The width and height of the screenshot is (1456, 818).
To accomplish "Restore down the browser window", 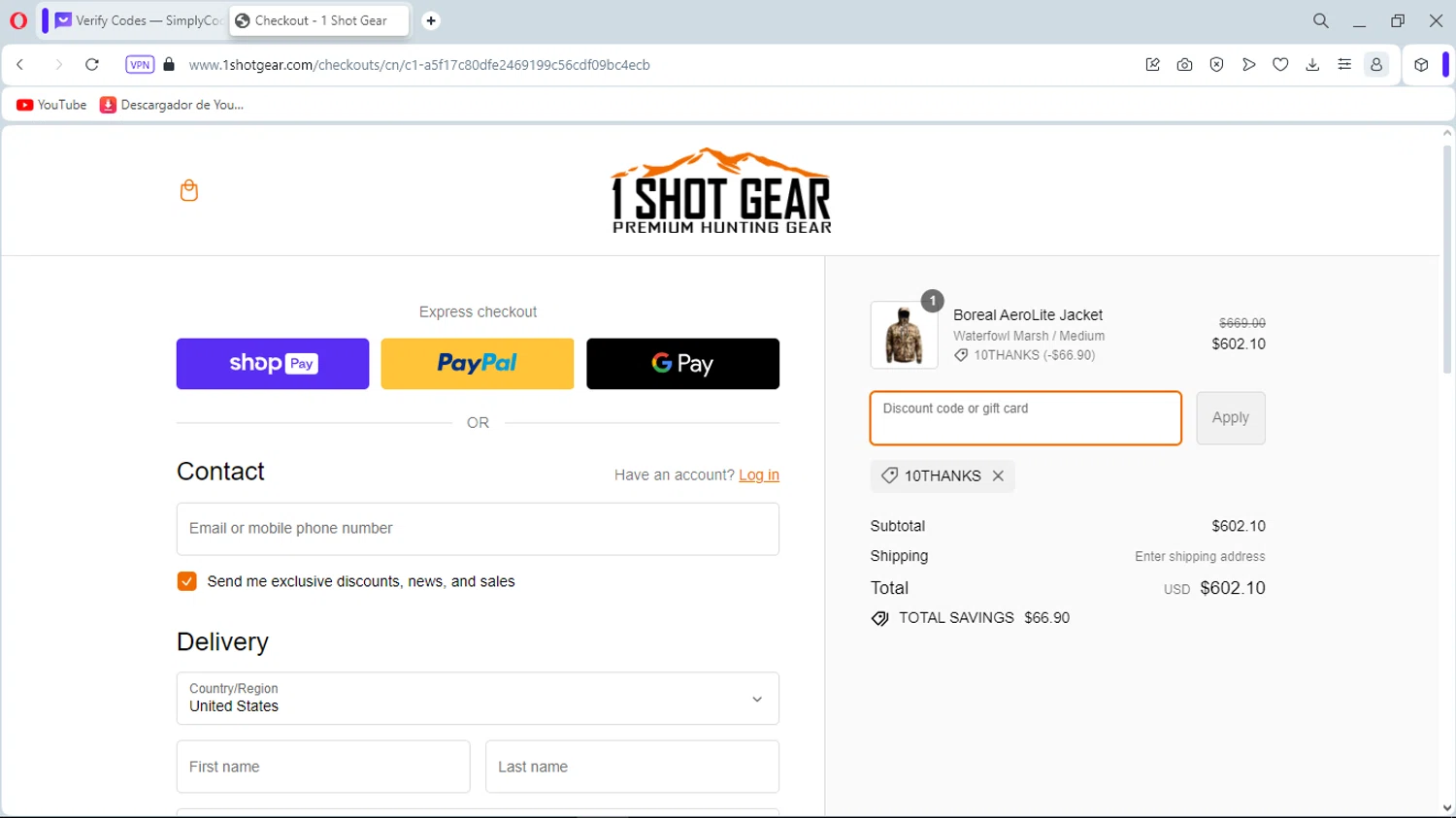I will (1398, 20).
